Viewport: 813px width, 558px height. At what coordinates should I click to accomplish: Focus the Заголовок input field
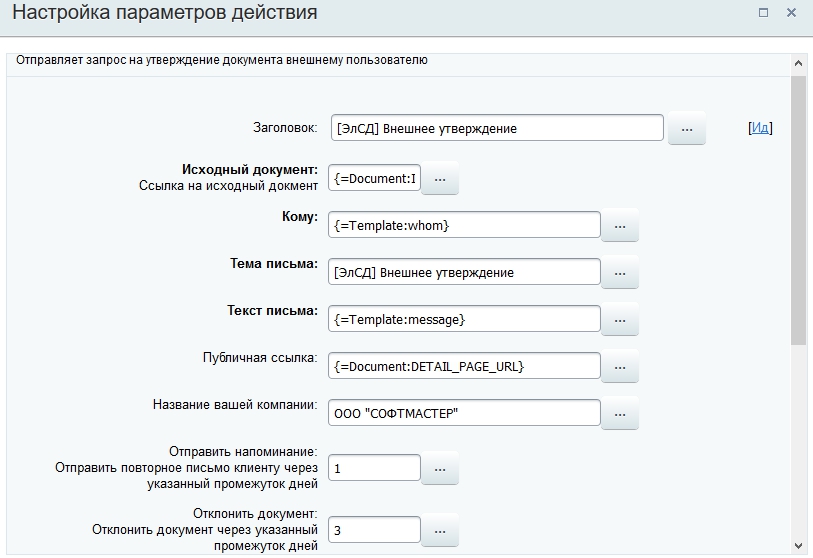point(496,128)
